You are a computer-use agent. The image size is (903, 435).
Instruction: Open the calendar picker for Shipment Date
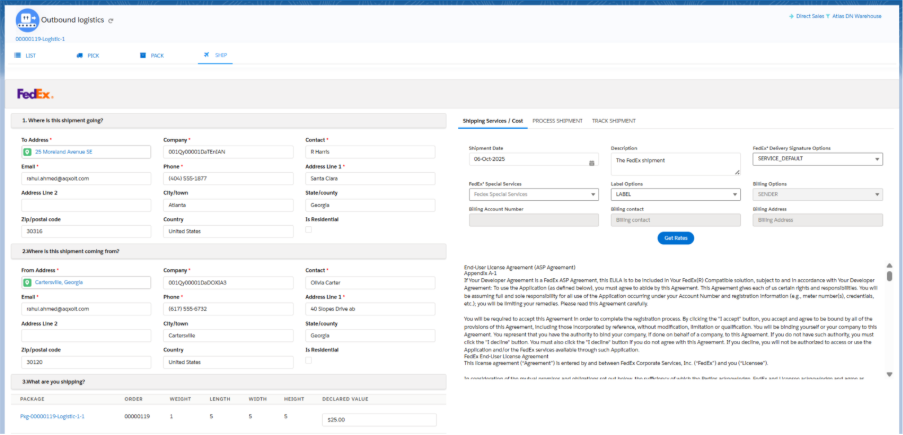coord(591,160)
